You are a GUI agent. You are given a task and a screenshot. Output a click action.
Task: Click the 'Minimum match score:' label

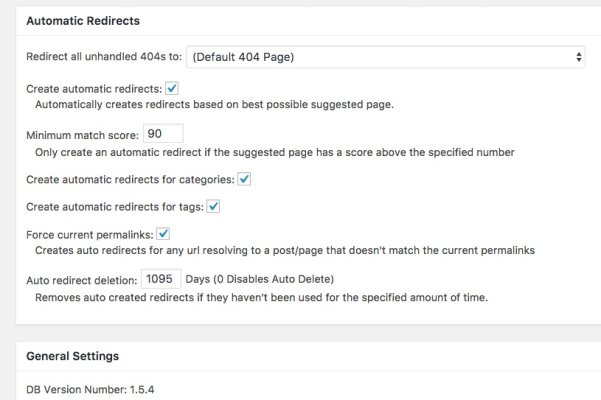[82, 135]
